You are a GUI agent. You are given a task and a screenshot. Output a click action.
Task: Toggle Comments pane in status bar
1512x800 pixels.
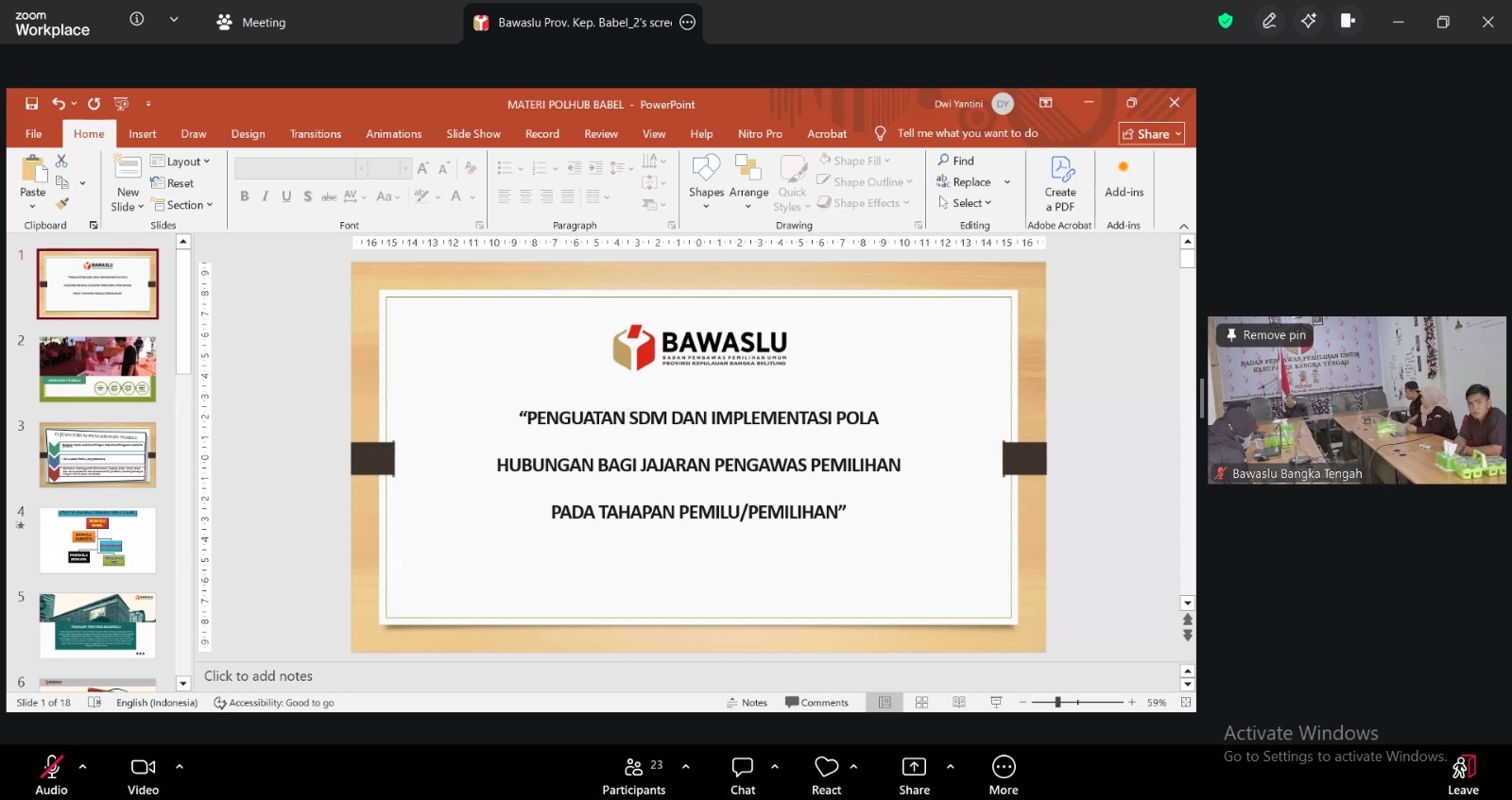point(816,703)
